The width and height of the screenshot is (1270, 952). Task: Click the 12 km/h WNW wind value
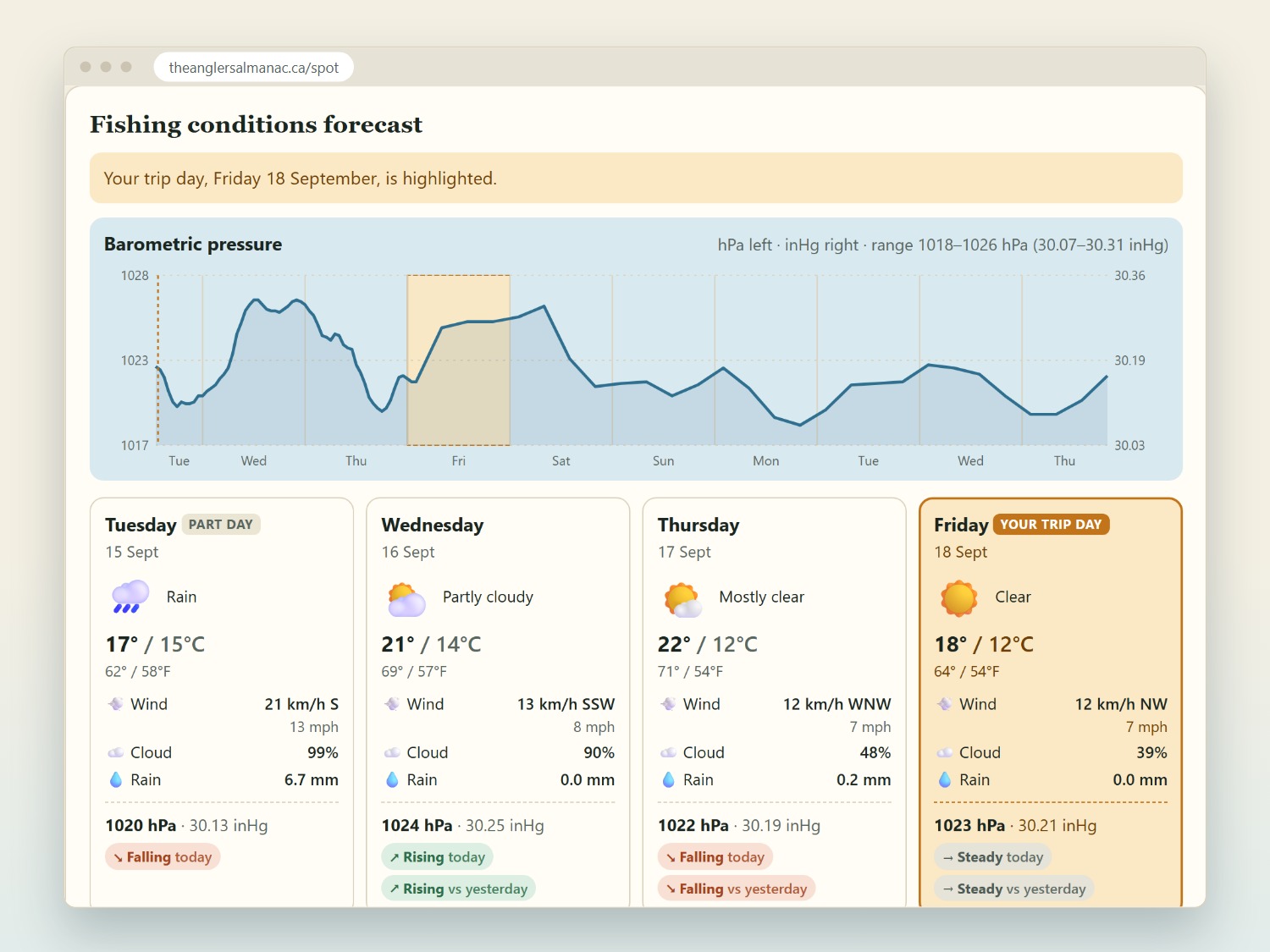click(837, 704)
